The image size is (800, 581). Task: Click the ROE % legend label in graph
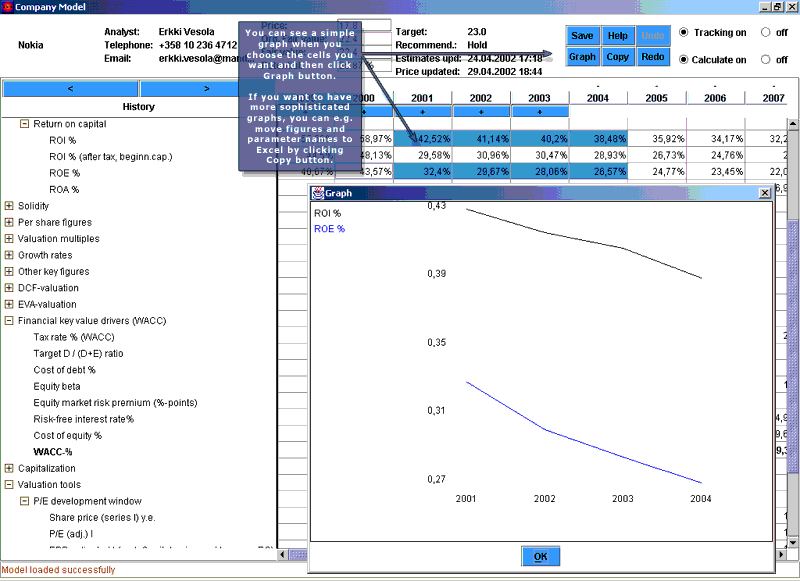click(330, 229)
